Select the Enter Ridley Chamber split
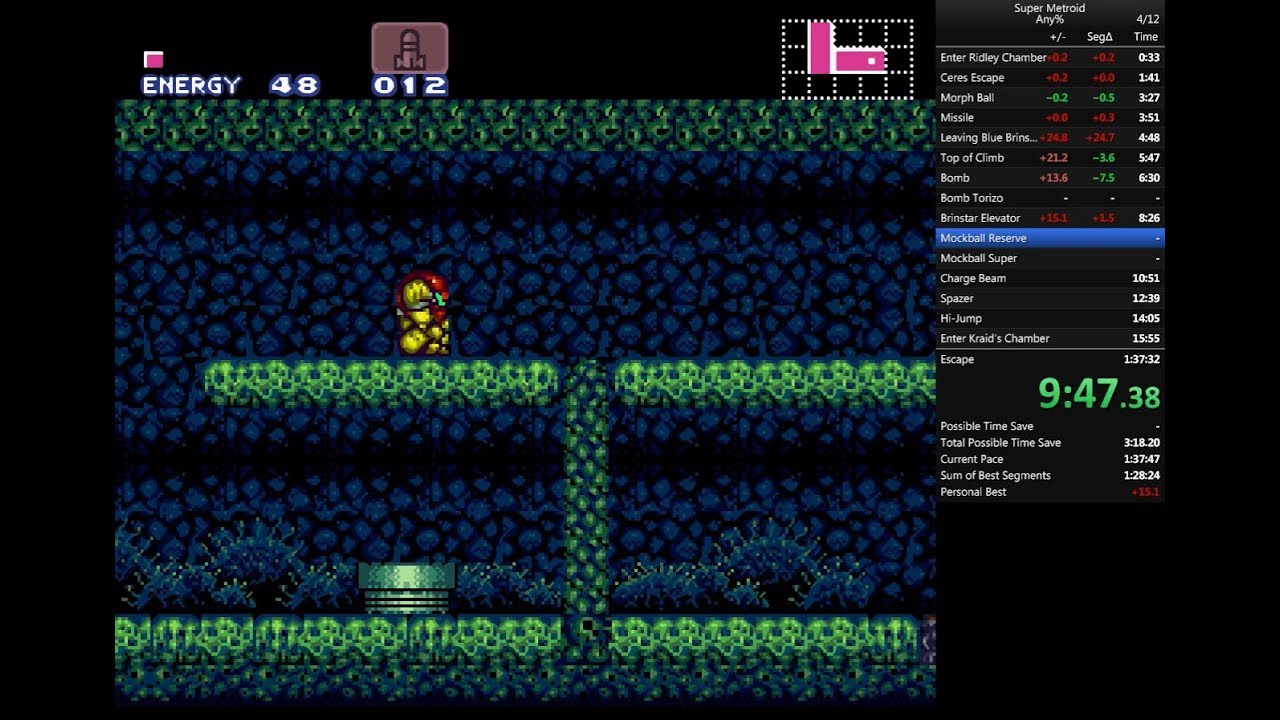The image size is (1280, 720). 1050,58
